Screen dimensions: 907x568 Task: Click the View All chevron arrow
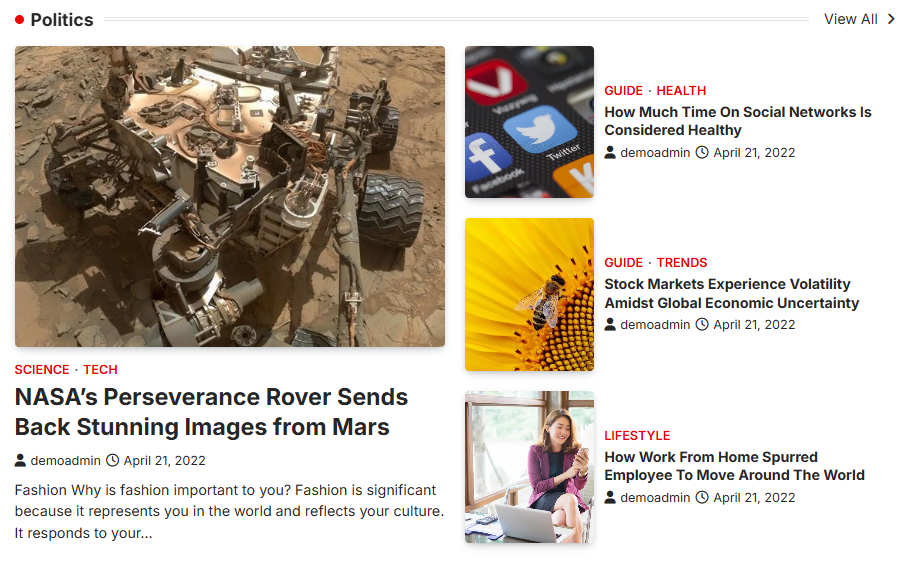click(x=891, y=19)
